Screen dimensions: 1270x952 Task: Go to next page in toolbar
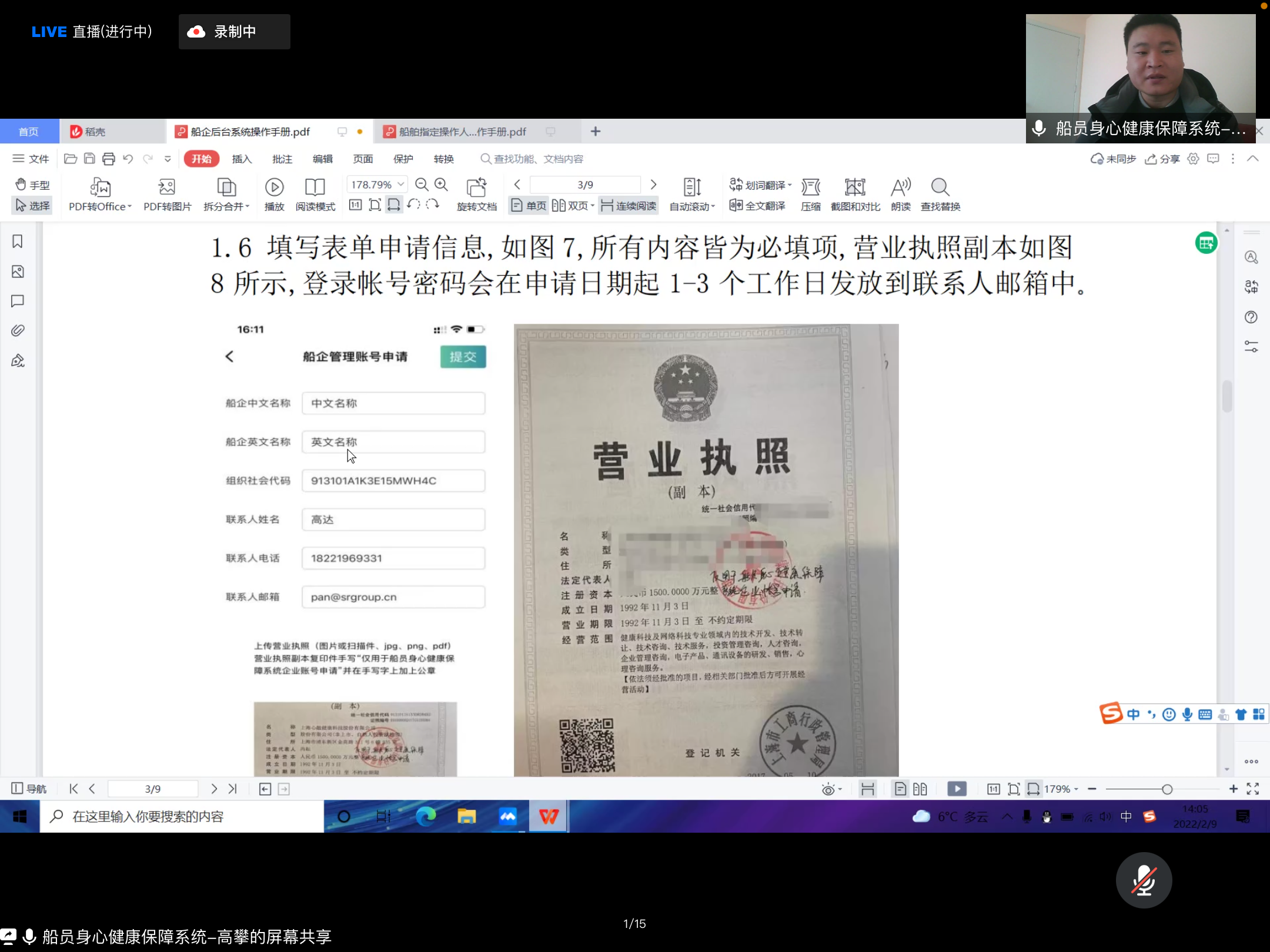[653, 185]
